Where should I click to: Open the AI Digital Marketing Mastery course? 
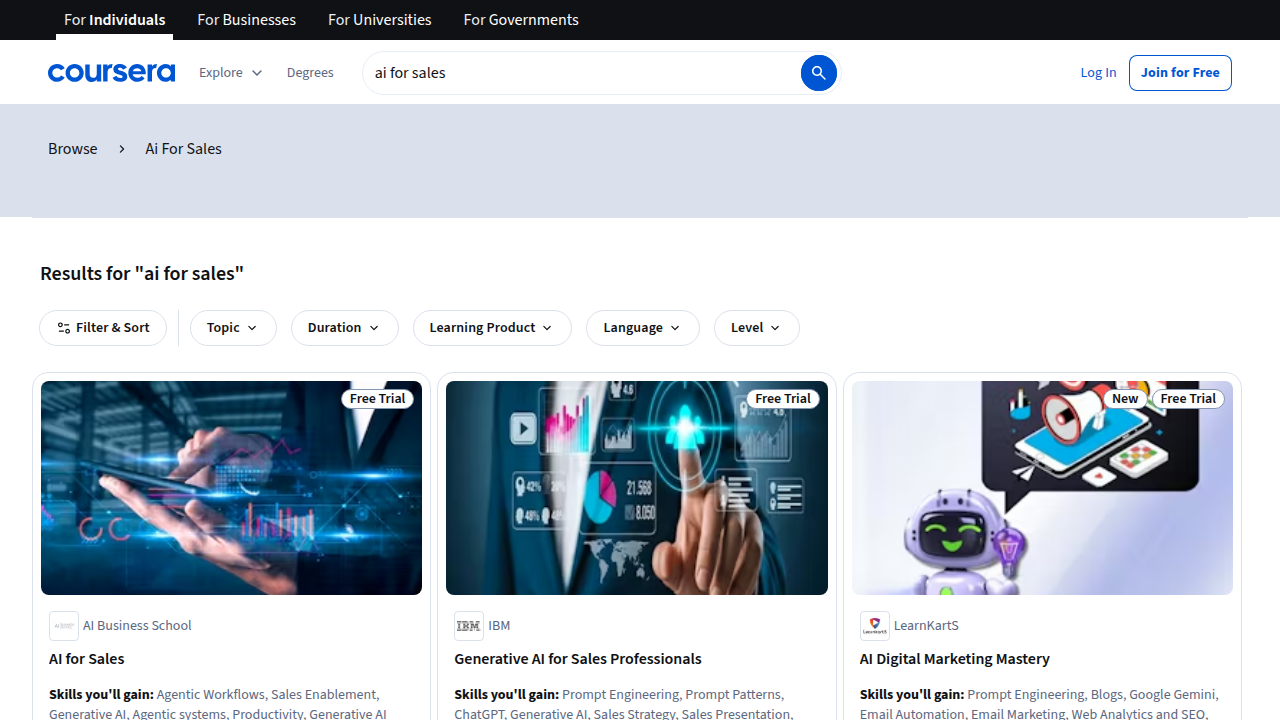[x=955, y=659]
